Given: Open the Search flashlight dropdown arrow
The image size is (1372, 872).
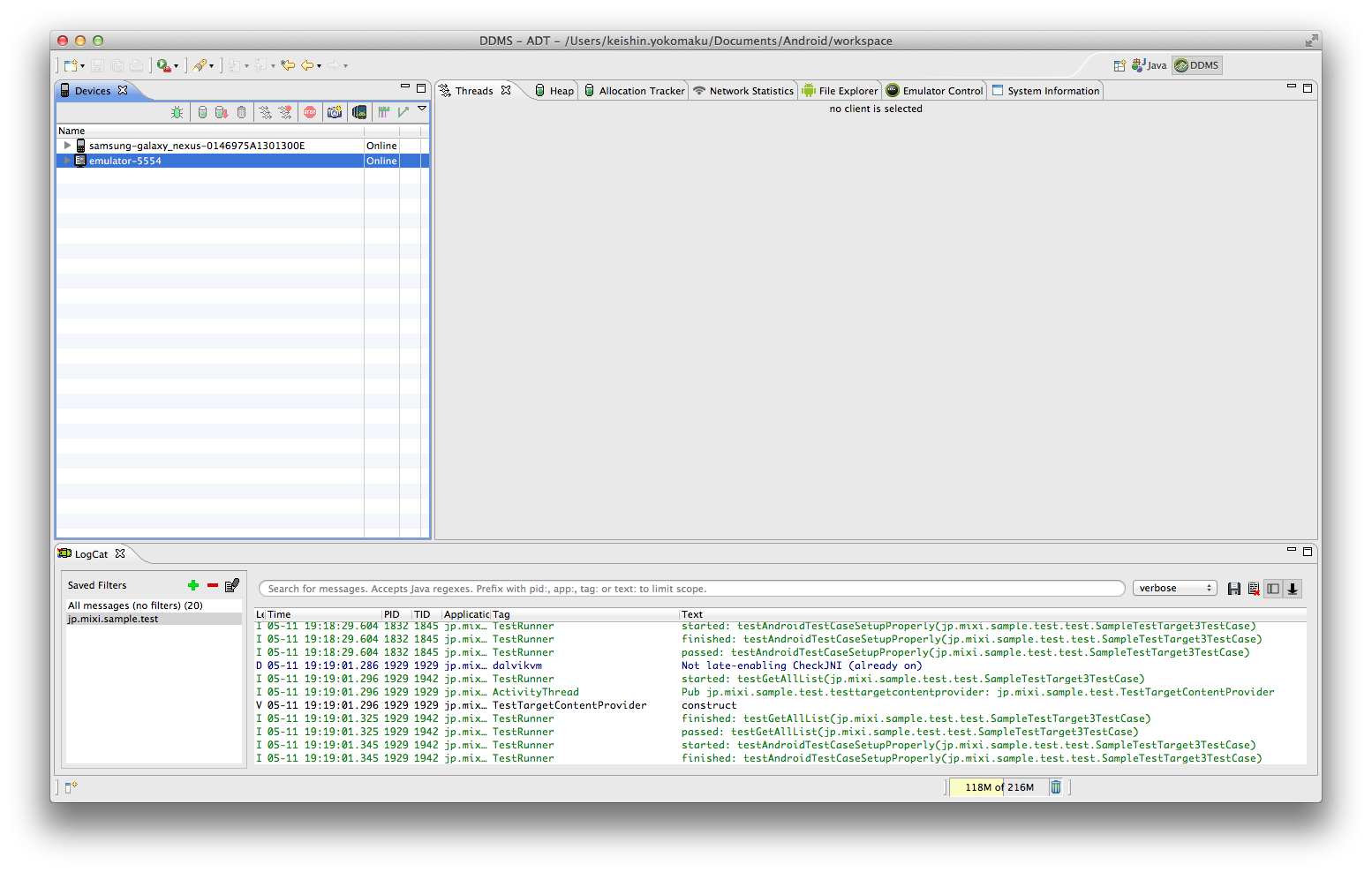Looking at the screenshot, I should 211,66.
